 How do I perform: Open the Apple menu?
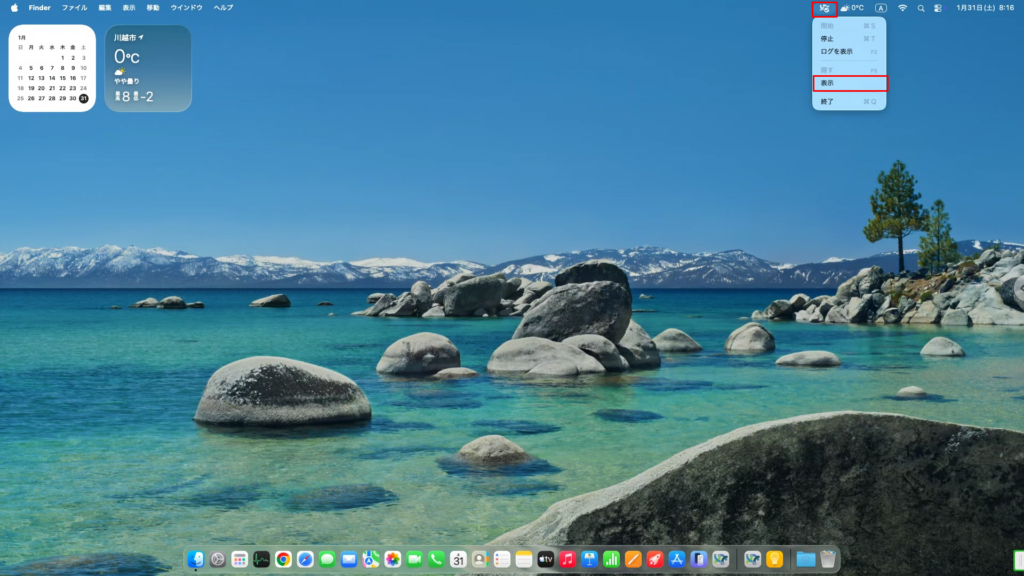point(14,8)
